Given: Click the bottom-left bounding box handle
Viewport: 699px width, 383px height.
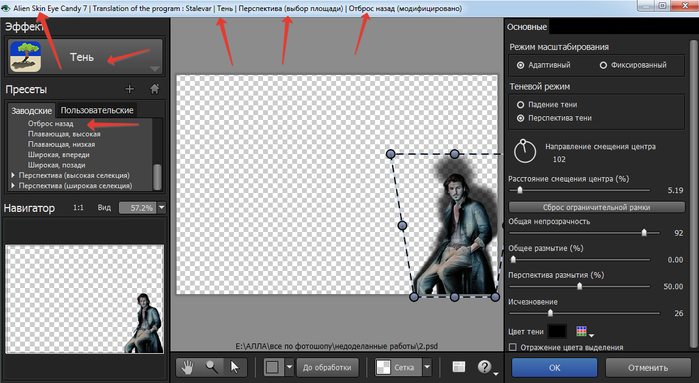Looking at the screenshot, I should 414,297.
